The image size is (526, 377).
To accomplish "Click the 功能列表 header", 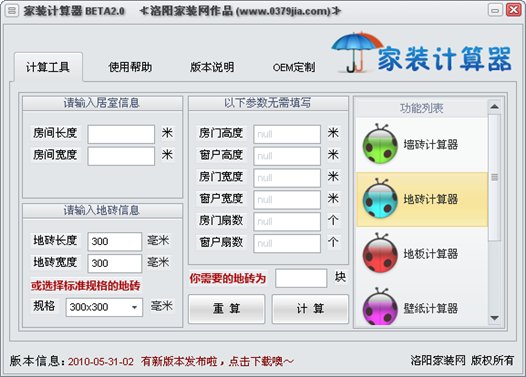I will click(x=422, y=108).
